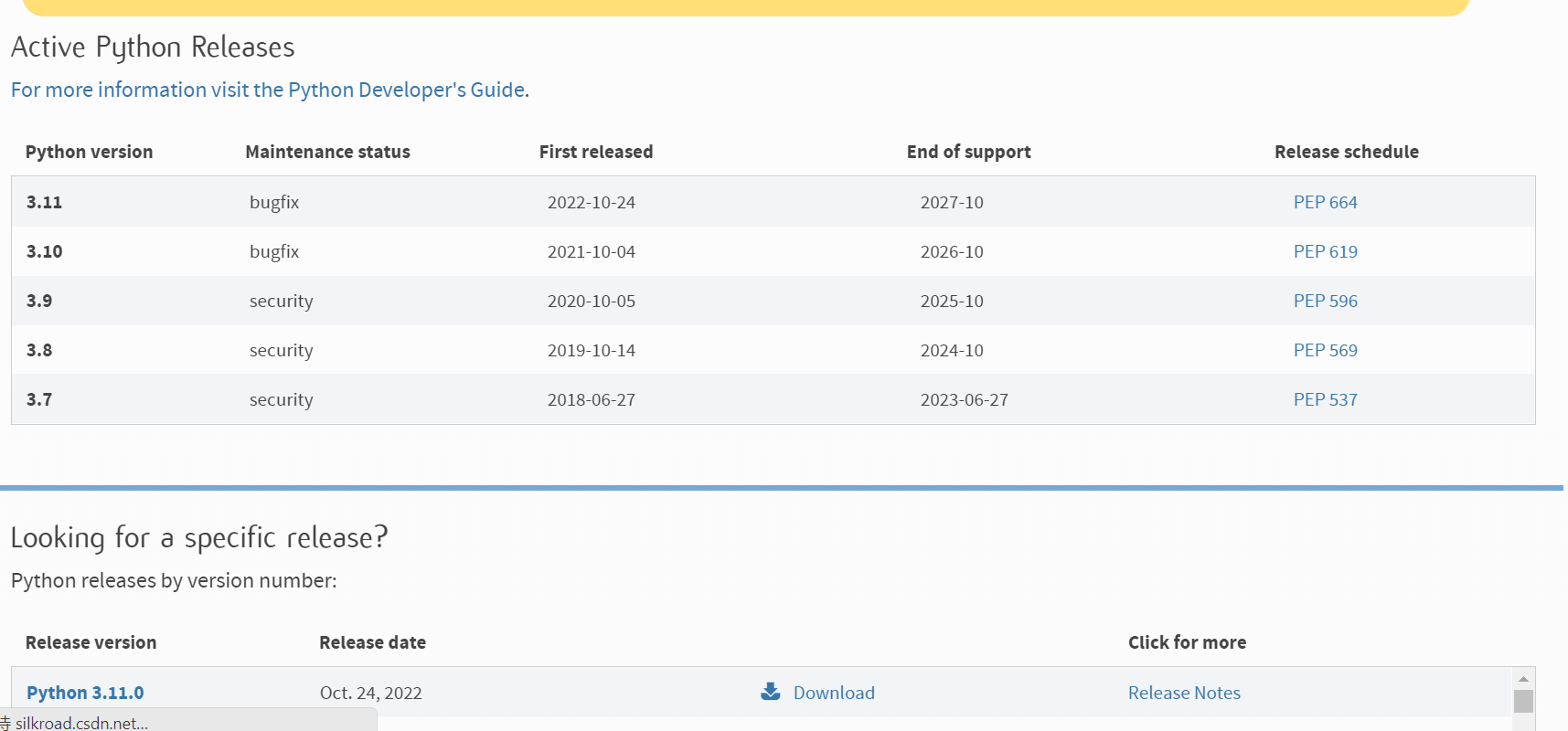Image resolution: width=1568 pixels, height=731 pixels.
Task: Click the 'Python version' column header
Action: (89, 152)
